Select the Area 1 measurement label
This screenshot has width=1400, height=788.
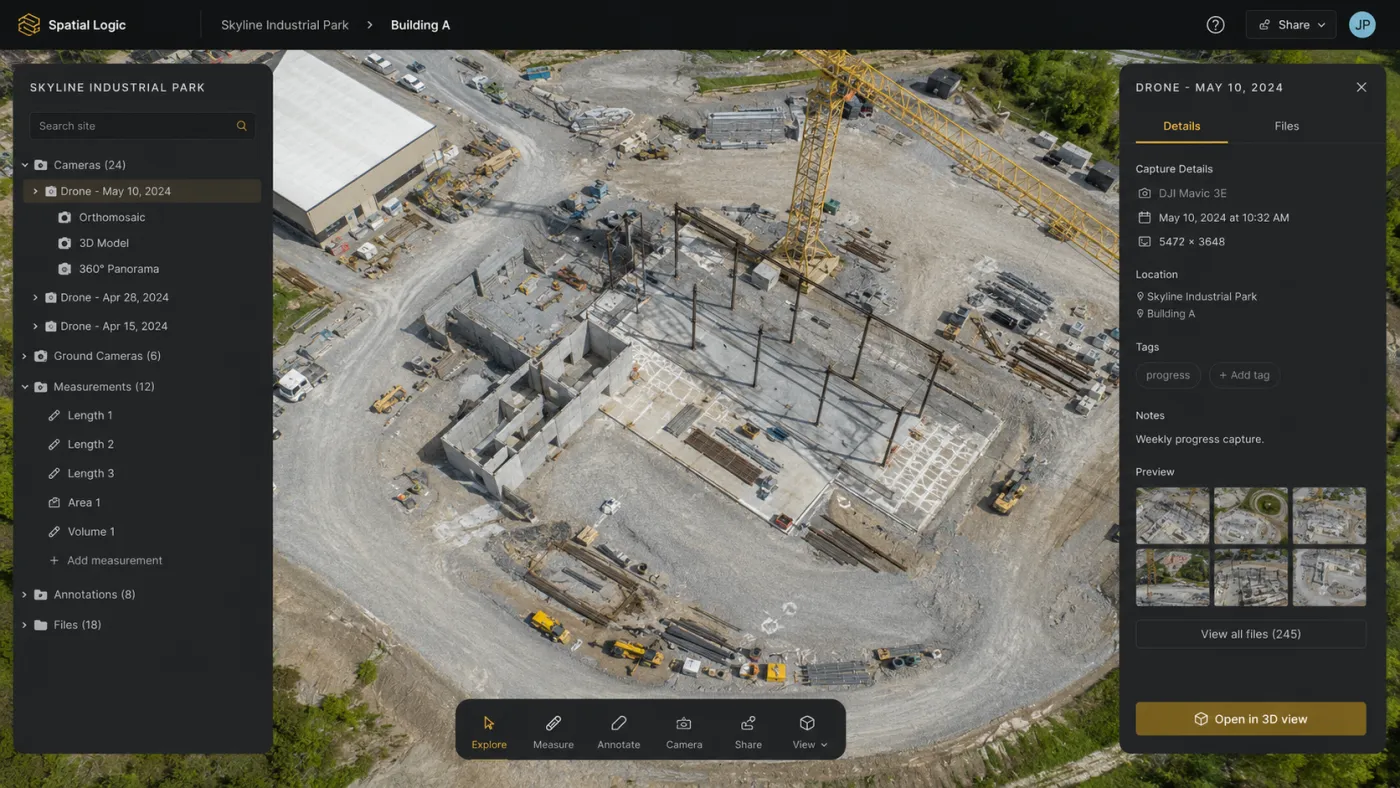[84, 502]
